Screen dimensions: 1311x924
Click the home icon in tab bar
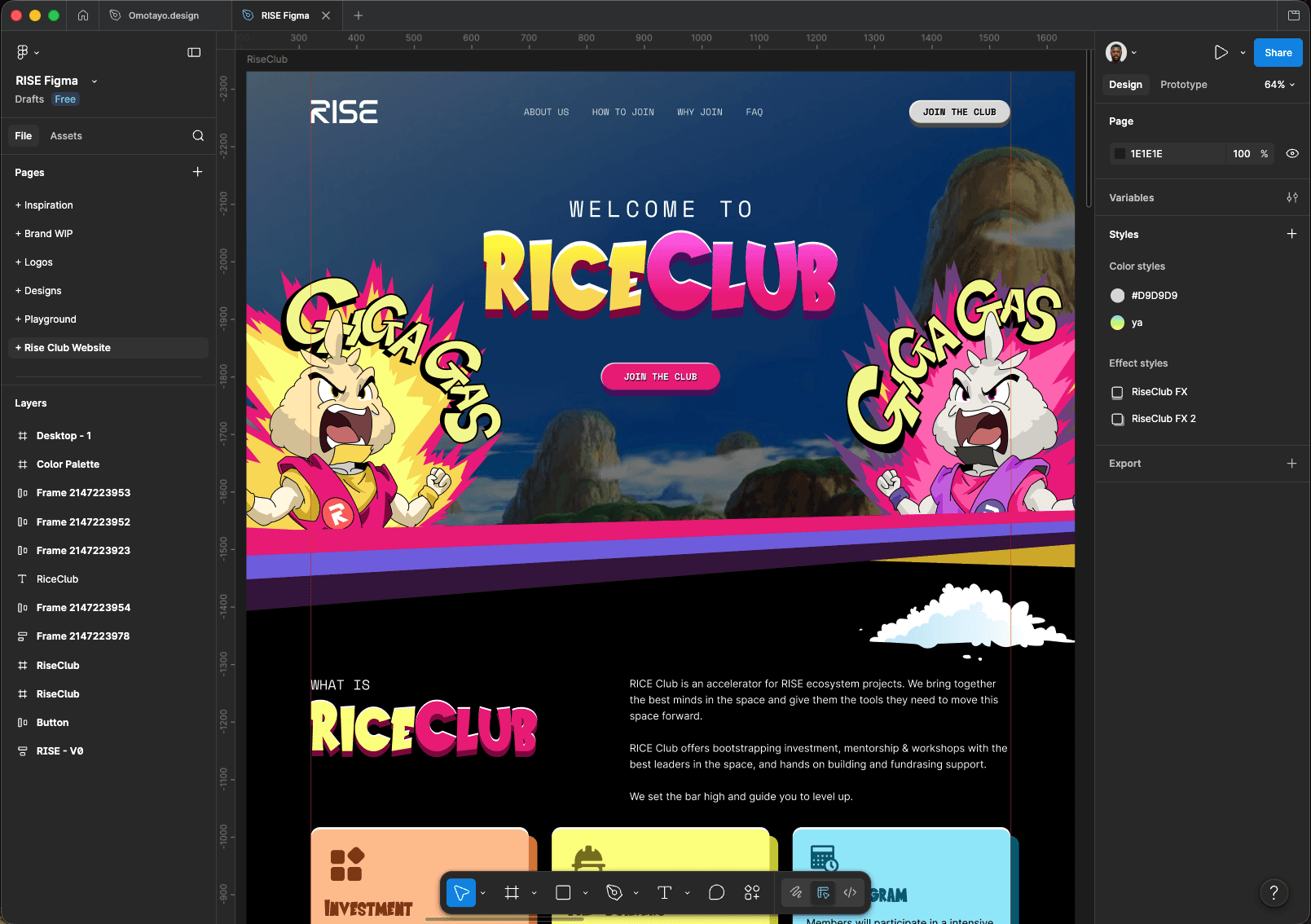(x=83, y=15)
